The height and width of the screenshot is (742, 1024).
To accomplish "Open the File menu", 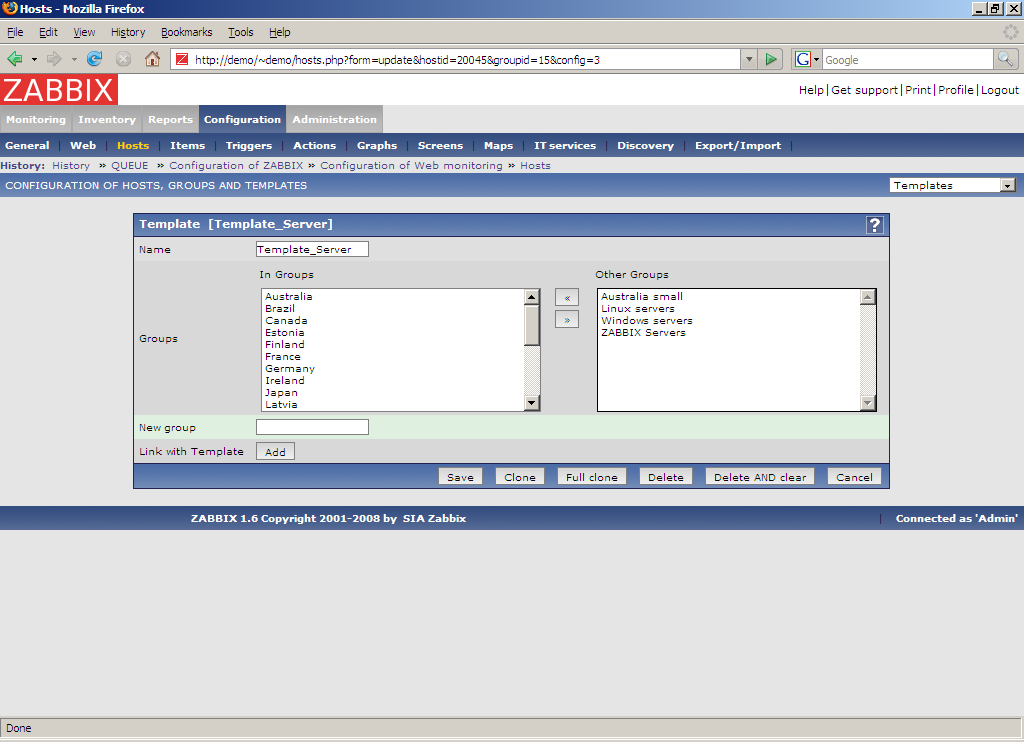I will pyautogui.click(x=15, y=32).
